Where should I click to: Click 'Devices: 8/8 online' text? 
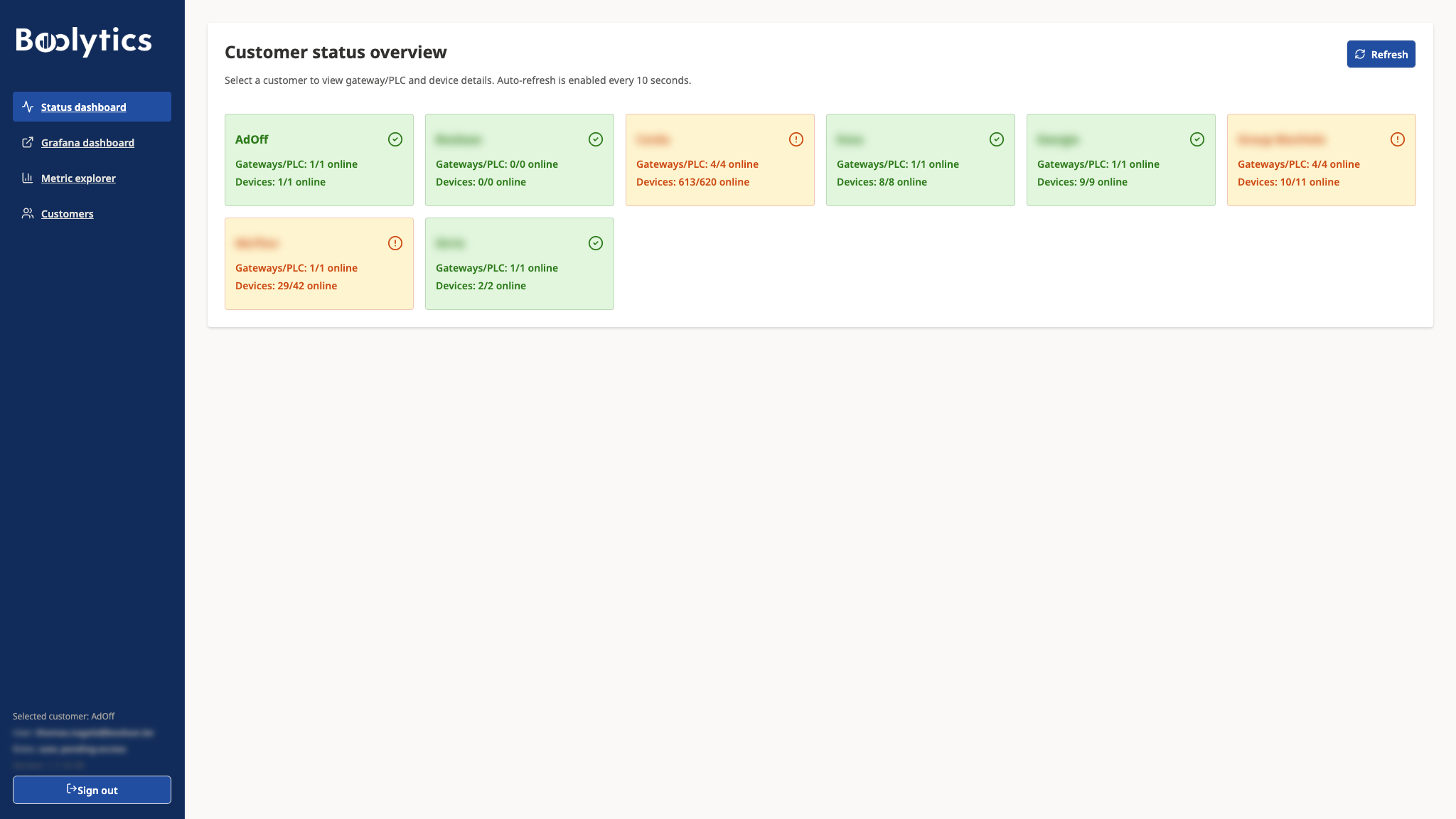click(882, 182)
